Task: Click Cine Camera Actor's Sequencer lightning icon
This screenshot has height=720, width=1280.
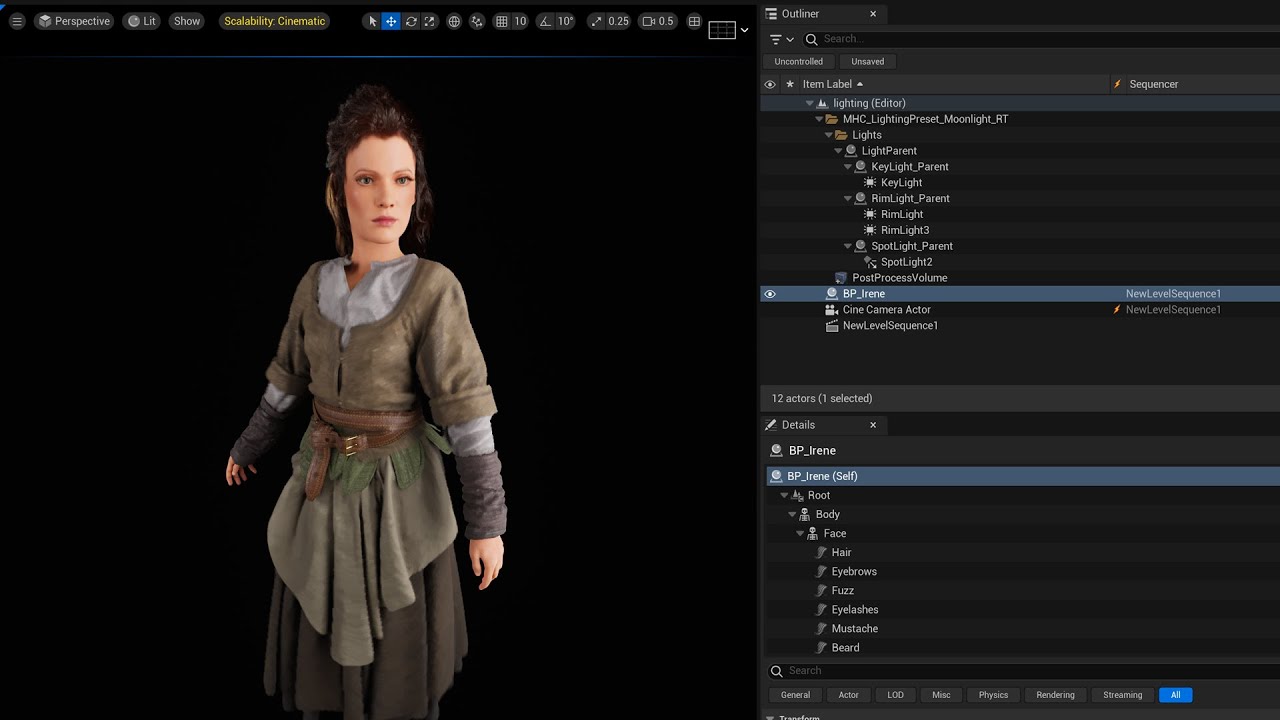Action: coord(1117,310)
